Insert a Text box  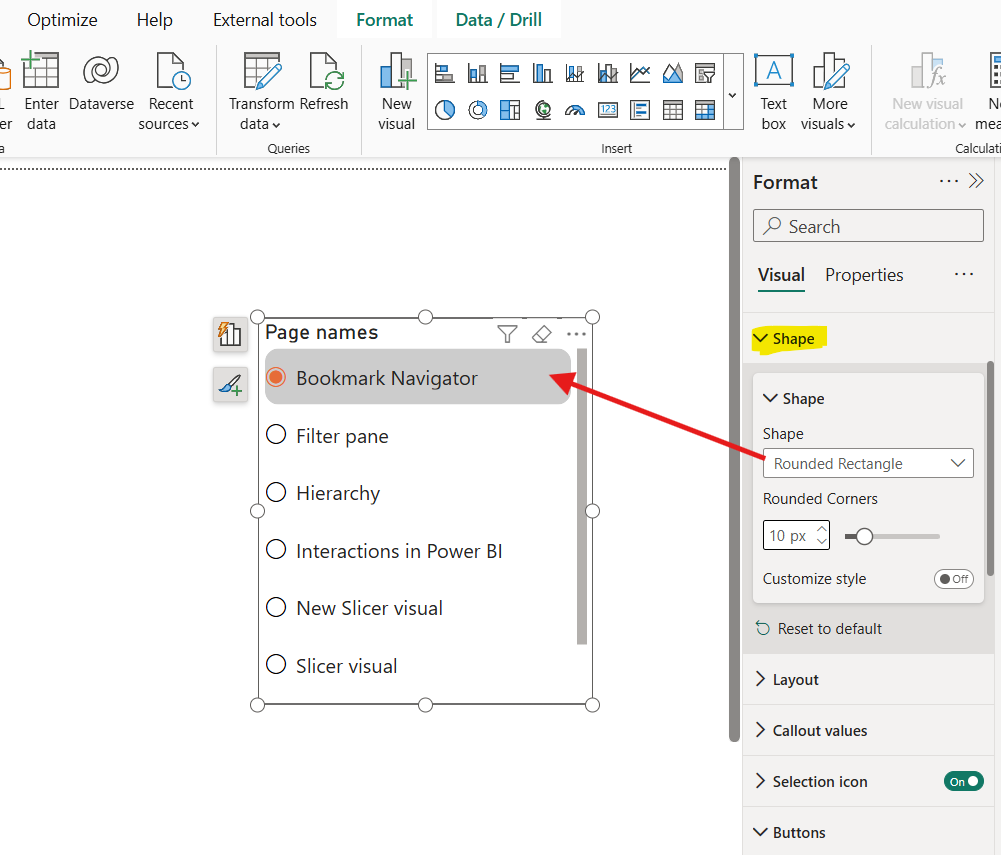click(x=772, y=90)
